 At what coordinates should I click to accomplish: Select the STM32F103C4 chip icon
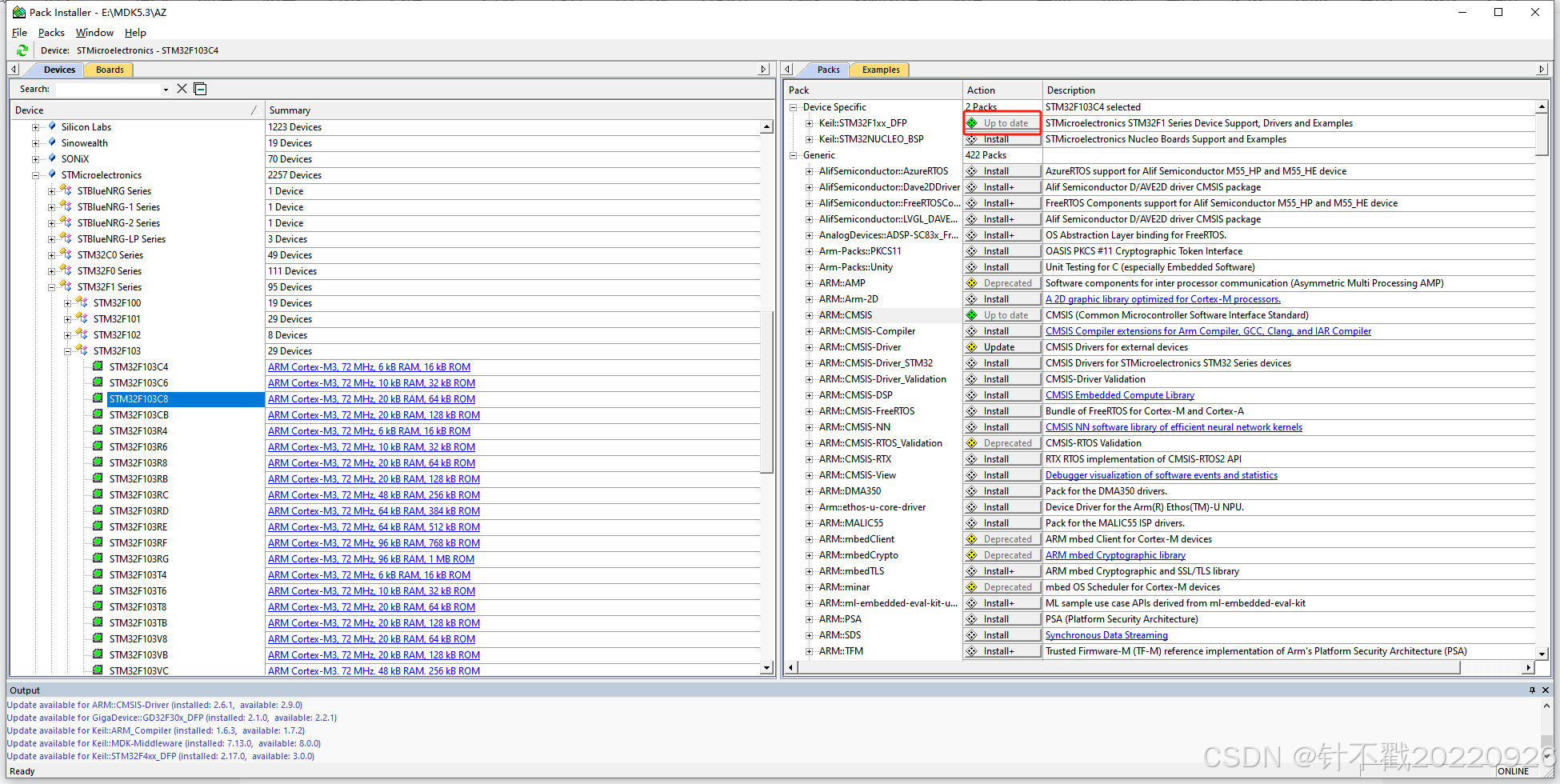pos(98,366)
